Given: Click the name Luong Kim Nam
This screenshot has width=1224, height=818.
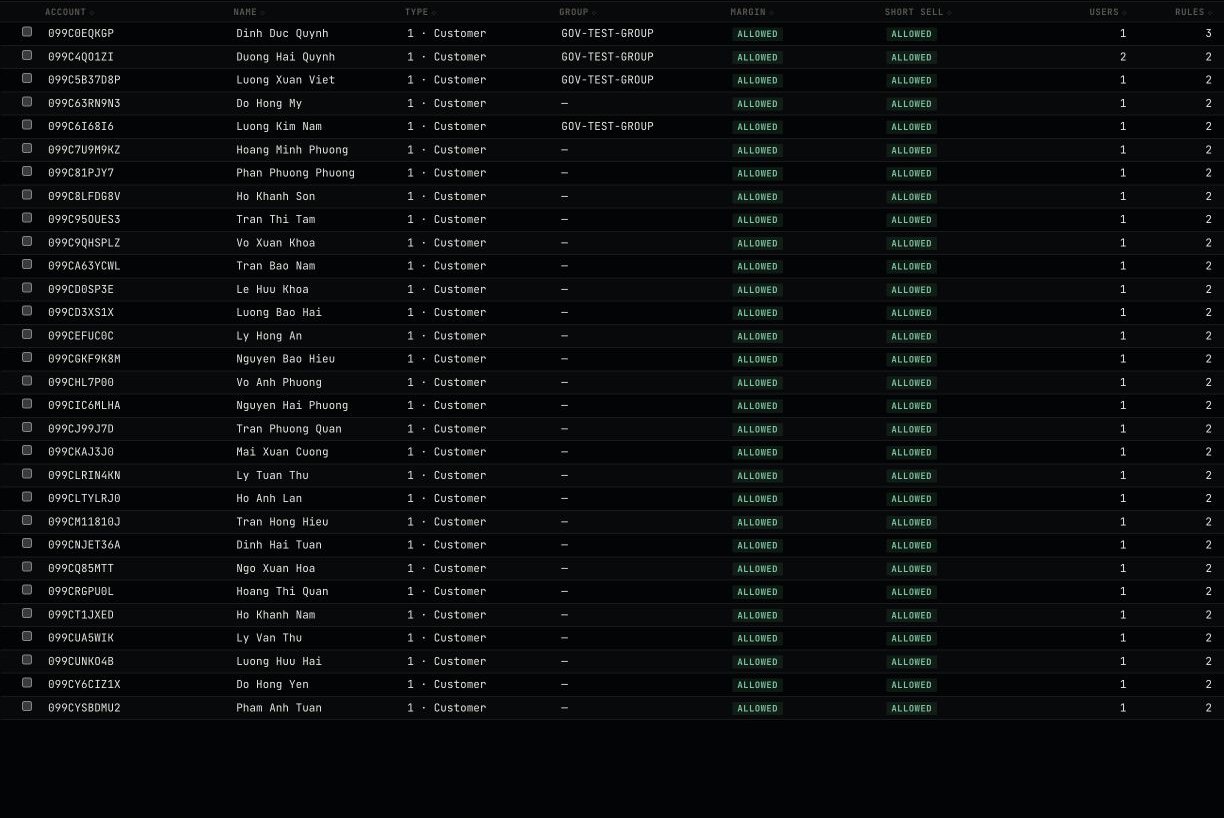Looking at the screenshot, I should tap(279, 126).
